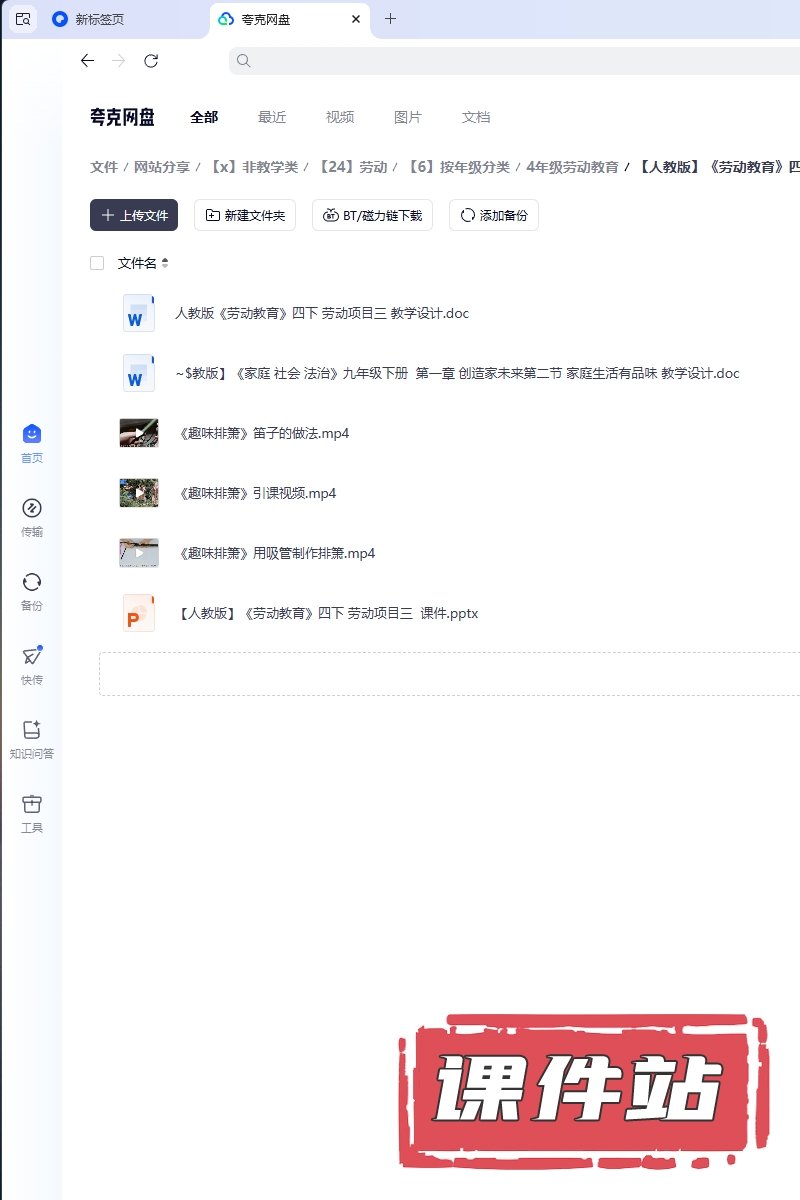
Task: Open the 备份 backup sidebar icon
Action: click(x=32, y=582)
